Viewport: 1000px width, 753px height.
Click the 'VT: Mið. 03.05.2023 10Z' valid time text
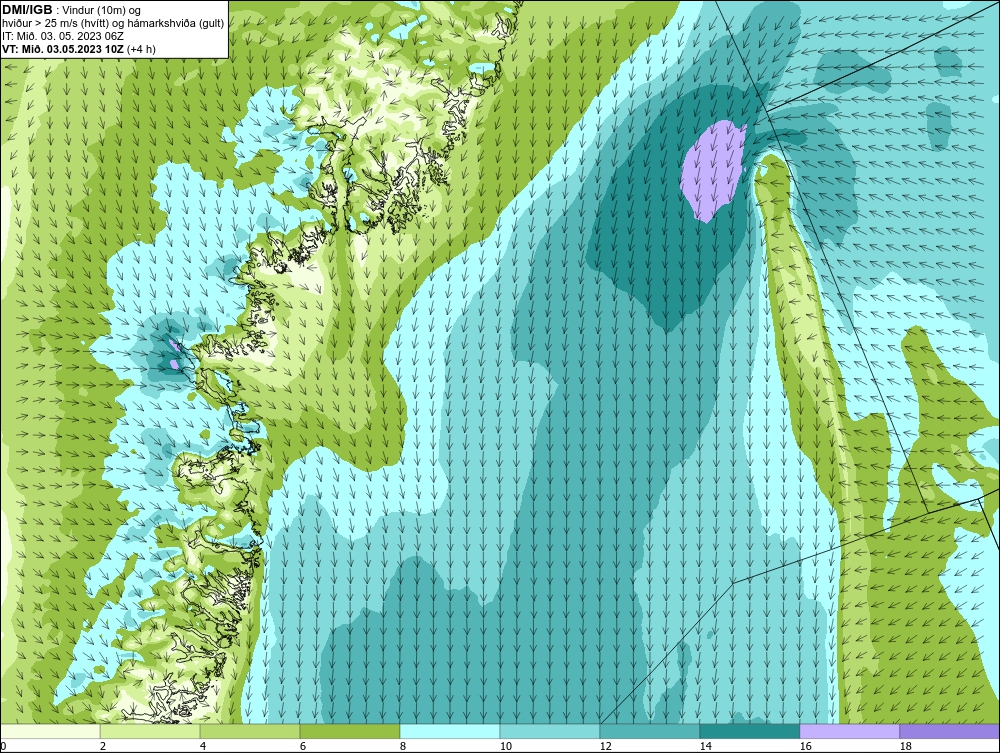pos(63,48)
